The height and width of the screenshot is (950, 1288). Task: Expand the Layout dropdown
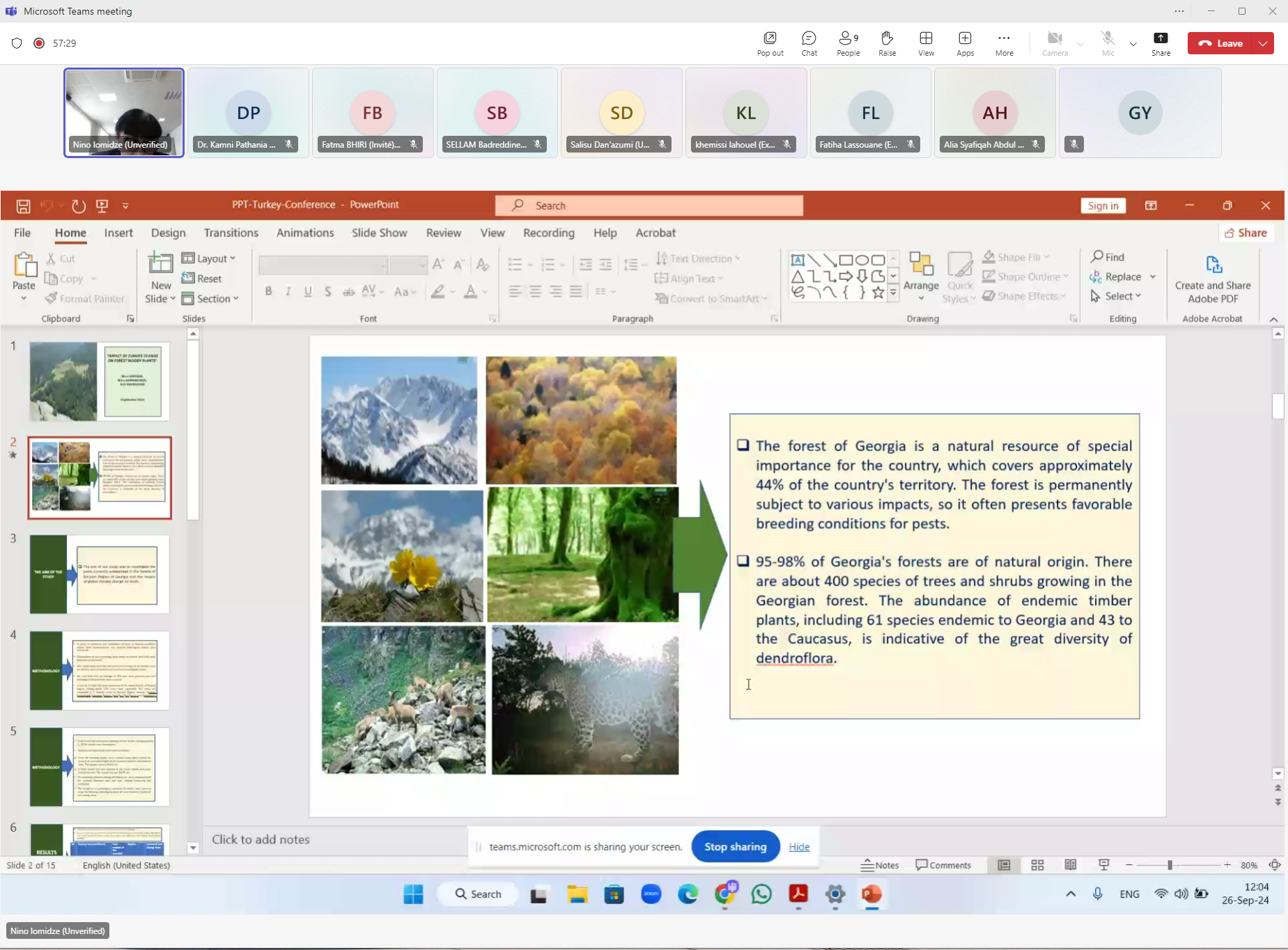click(209, 258)
